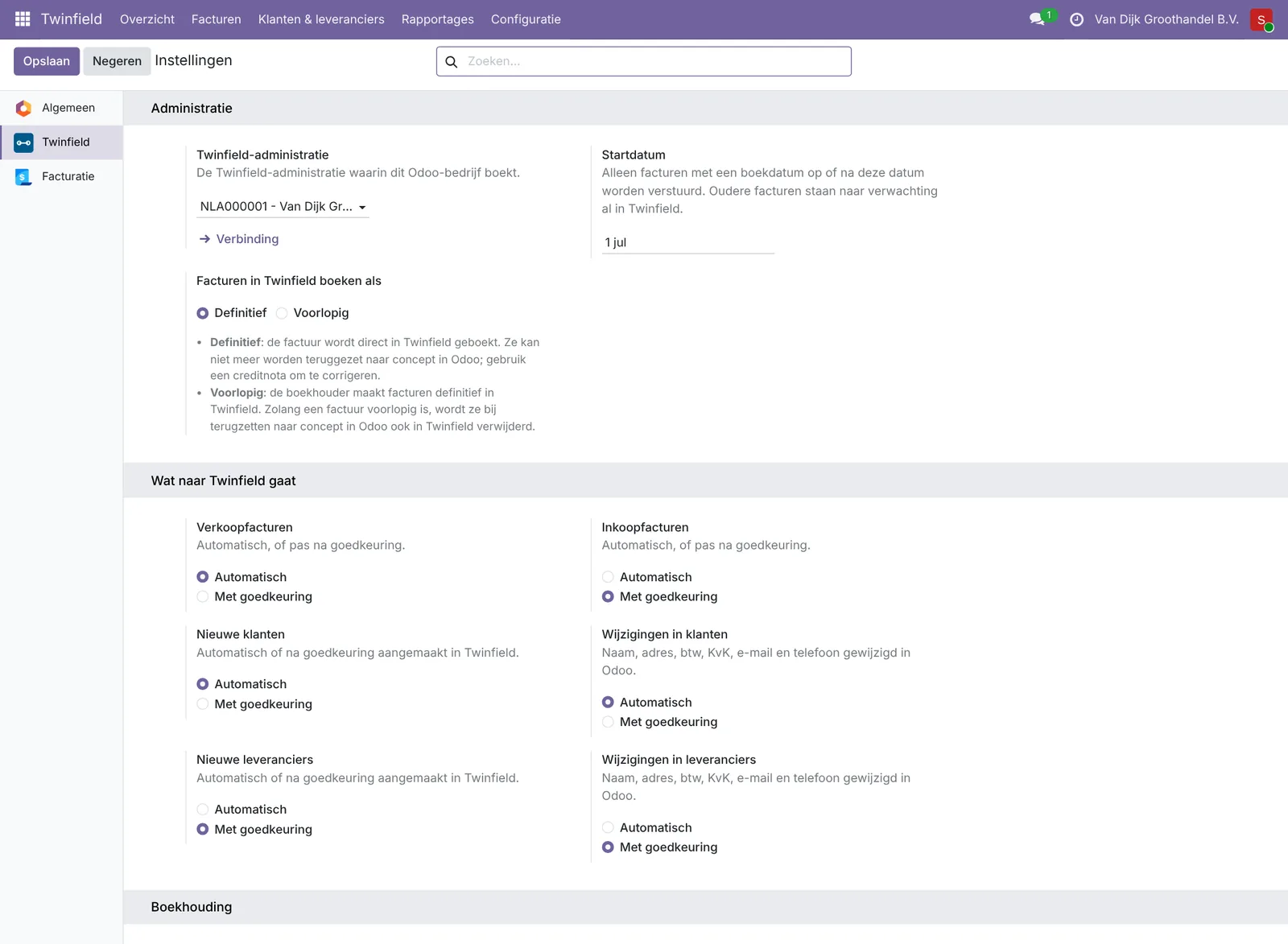Set Nieuwe klanten to Met goedkeuring
The image size is (1288, 944).
pos(203,704)
